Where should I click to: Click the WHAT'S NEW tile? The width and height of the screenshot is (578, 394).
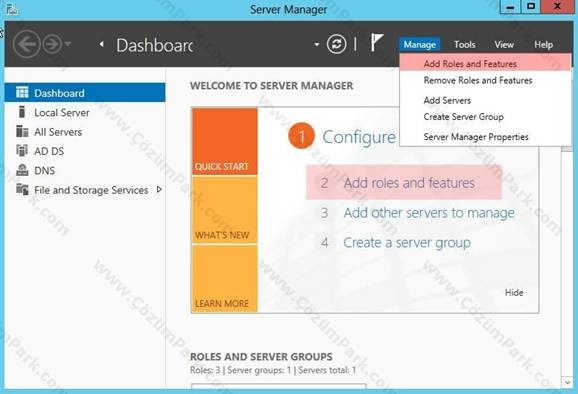224,210
